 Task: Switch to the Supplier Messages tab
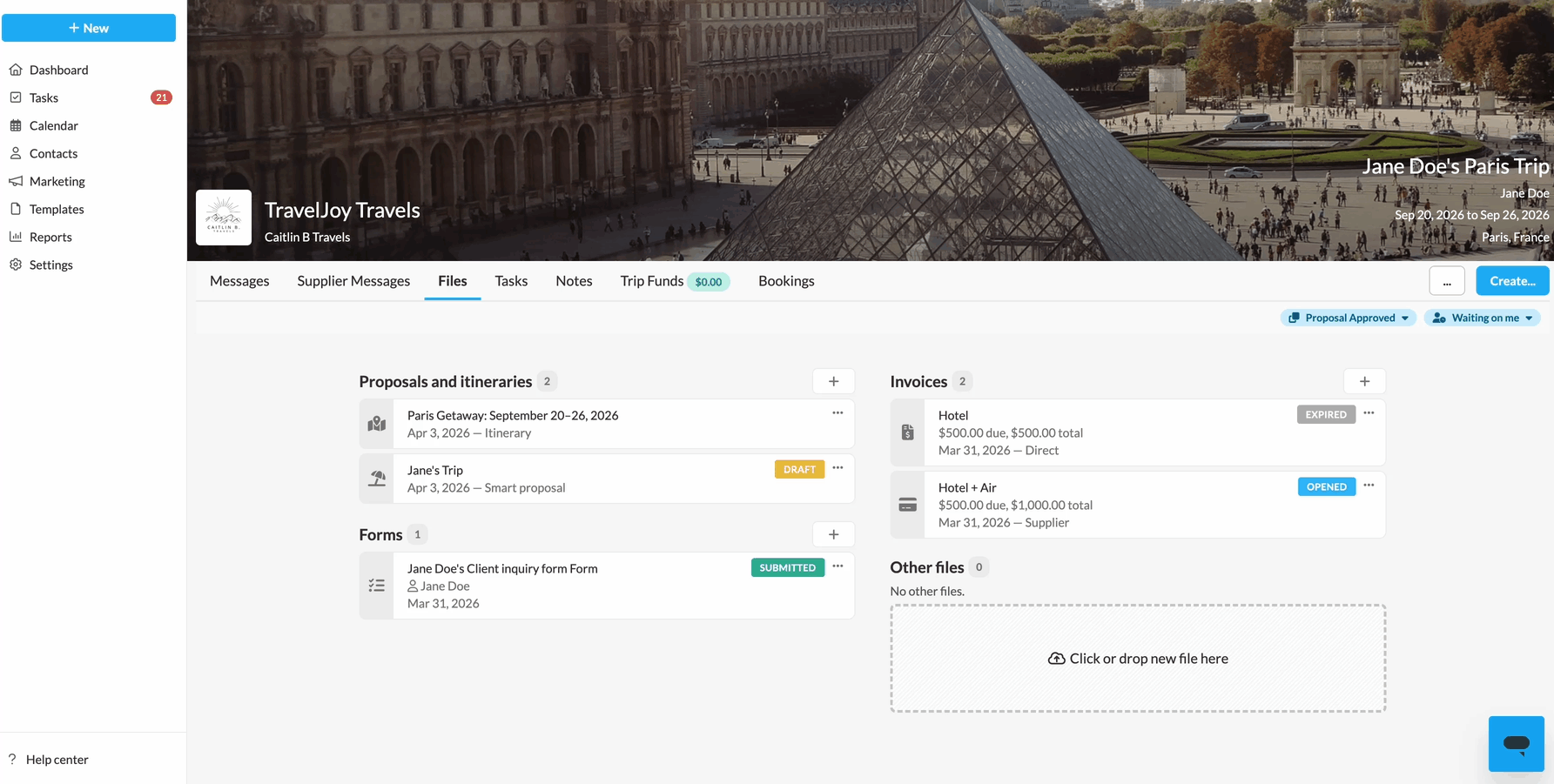point(353,281)
